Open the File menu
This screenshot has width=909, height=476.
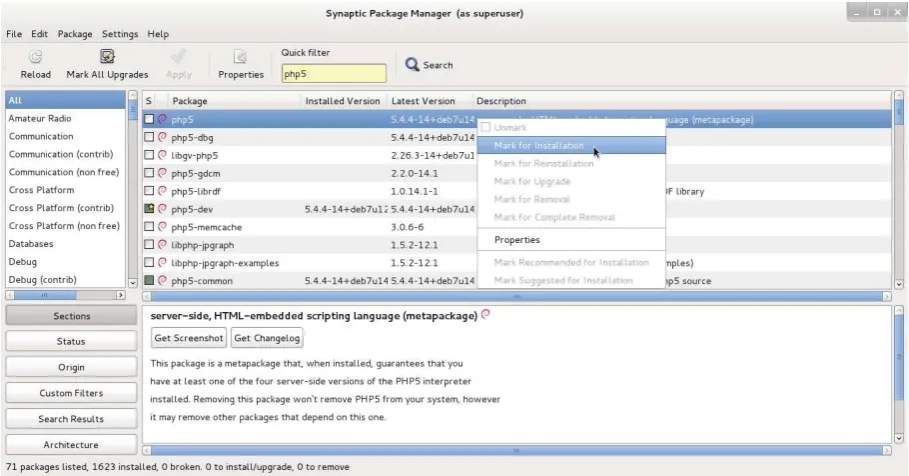click(x=14, y=34)
